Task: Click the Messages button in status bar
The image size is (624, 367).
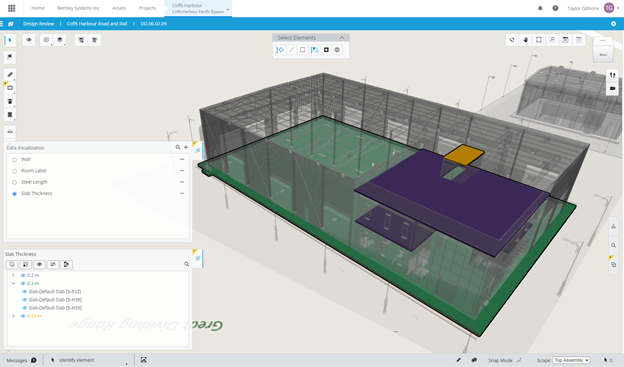Action: click(21, 360)
